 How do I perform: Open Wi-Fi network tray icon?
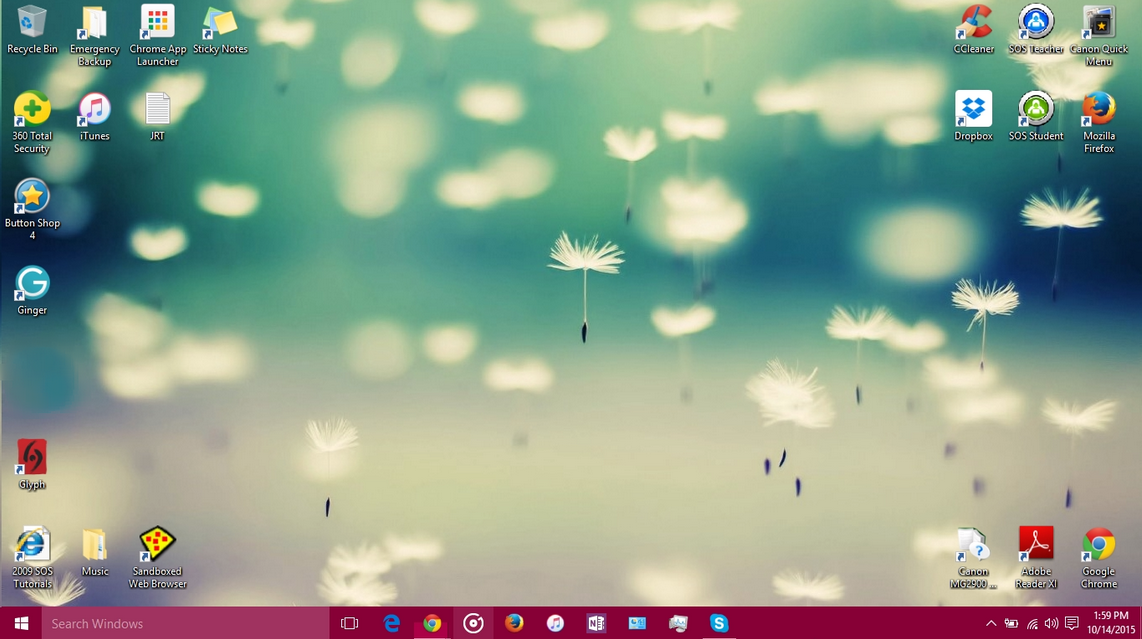[1032, 624]
